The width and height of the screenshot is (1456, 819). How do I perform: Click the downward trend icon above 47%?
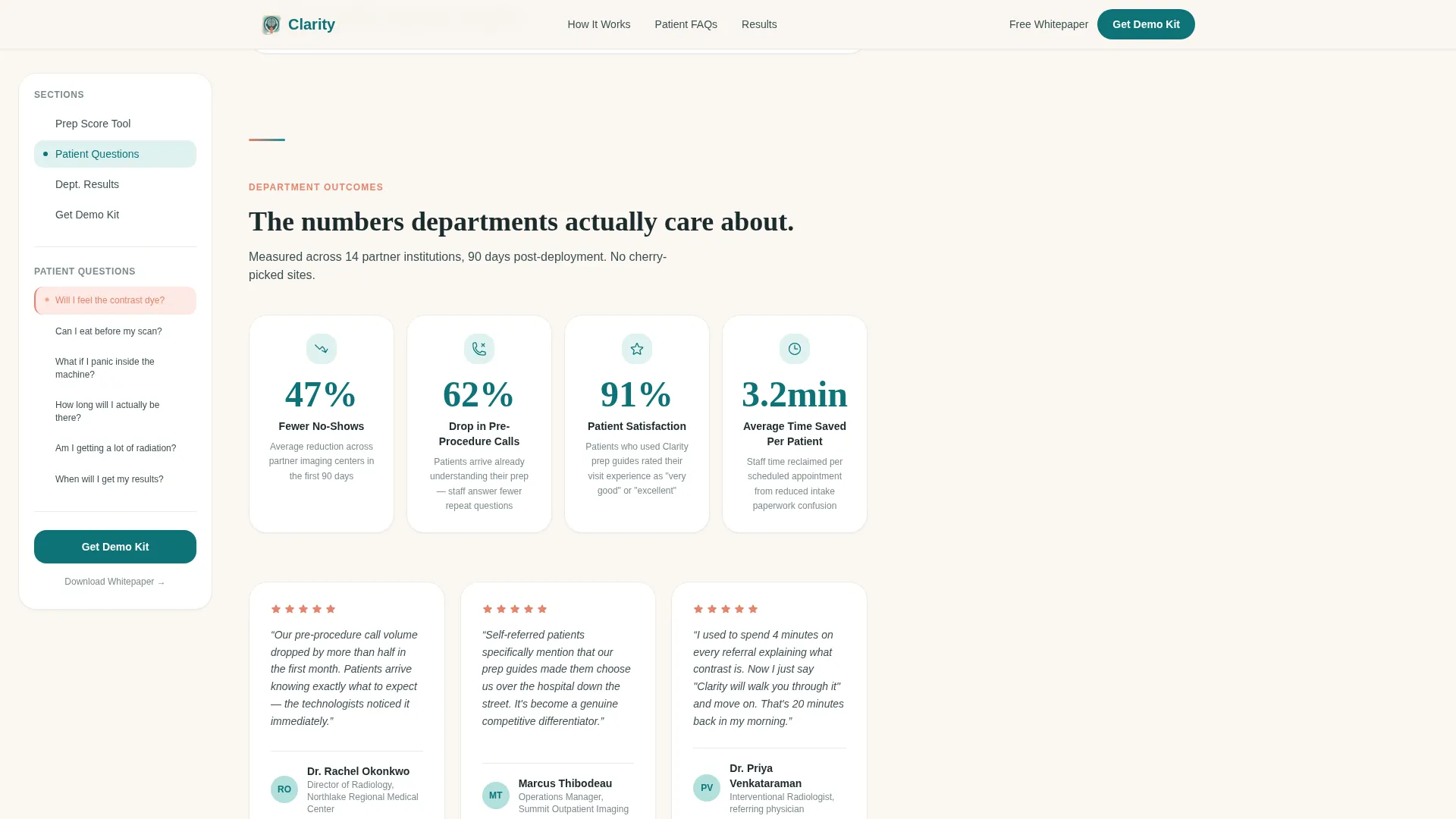click(322, 349)
